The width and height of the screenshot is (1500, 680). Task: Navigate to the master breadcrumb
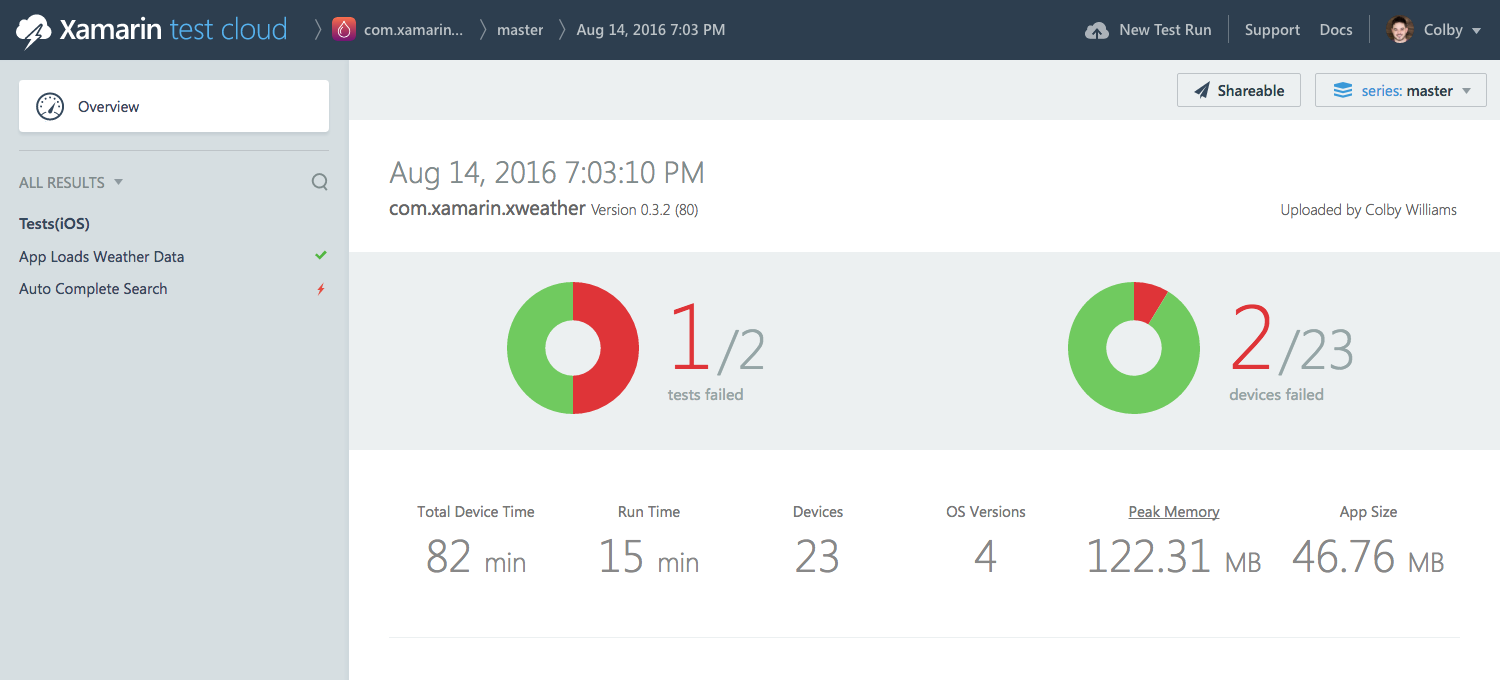[x=520, y=30]
